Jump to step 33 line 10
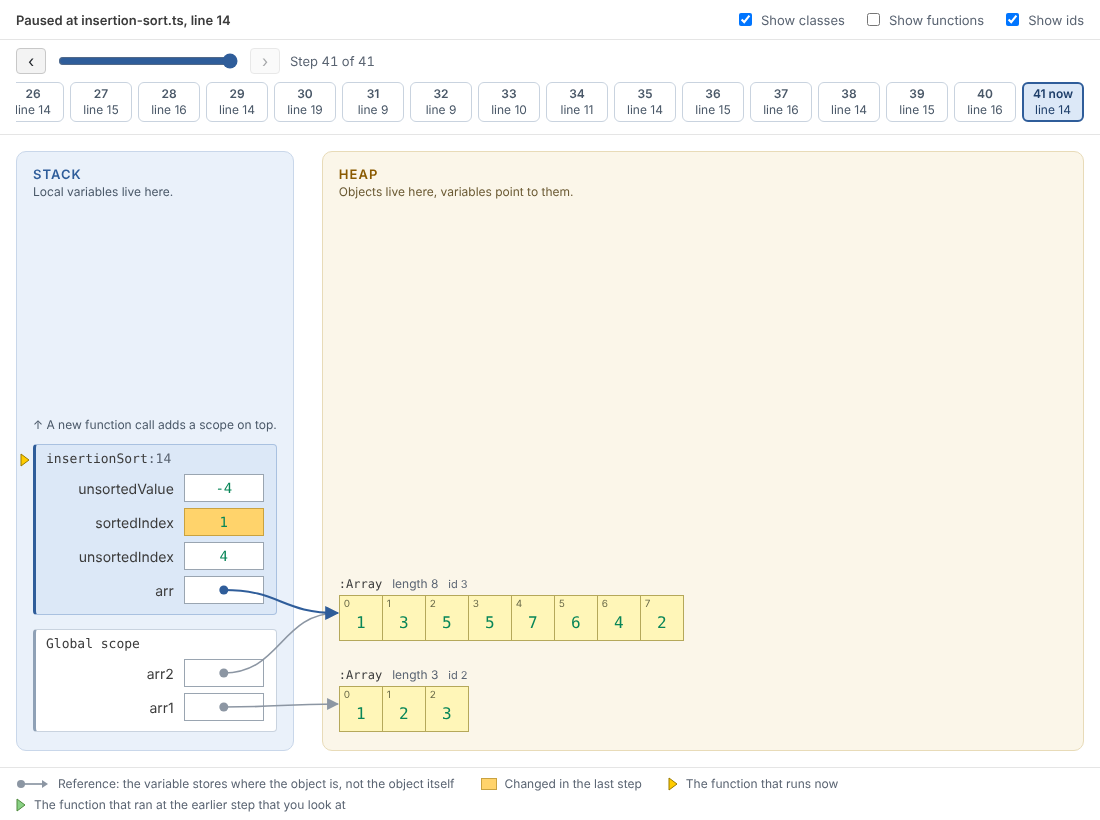This screenshot has height=820, width=1100. pyautogui.click(x=509, y=102)
